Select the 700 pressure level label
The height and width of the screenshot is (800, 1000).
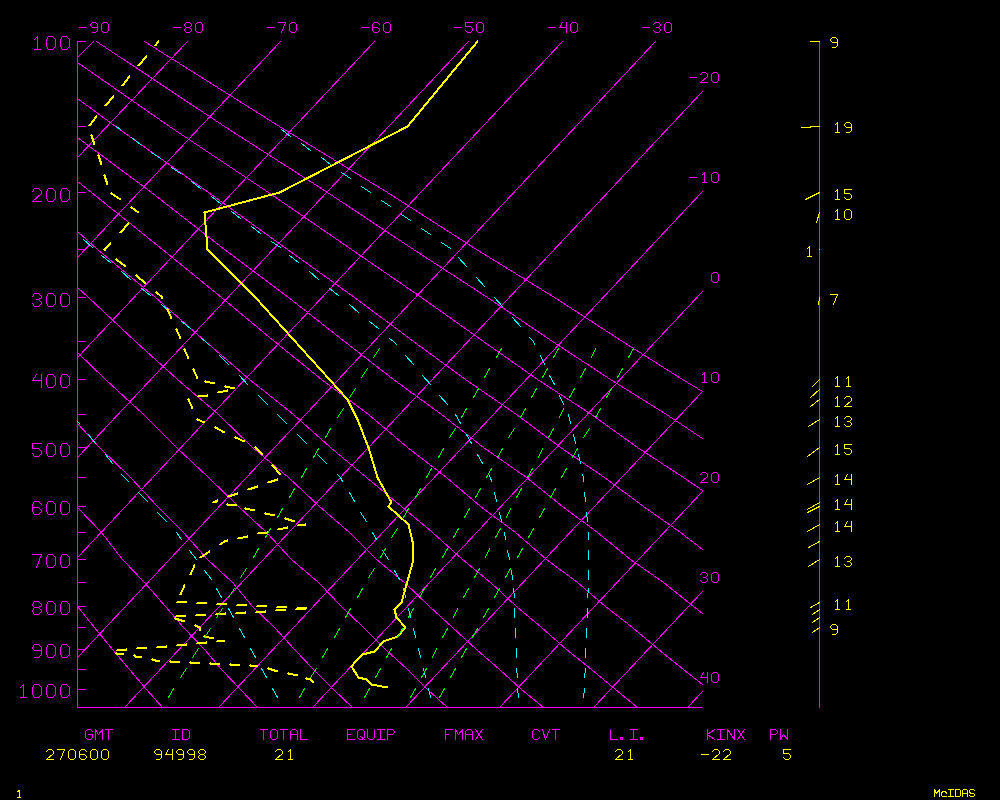[50, 560]
